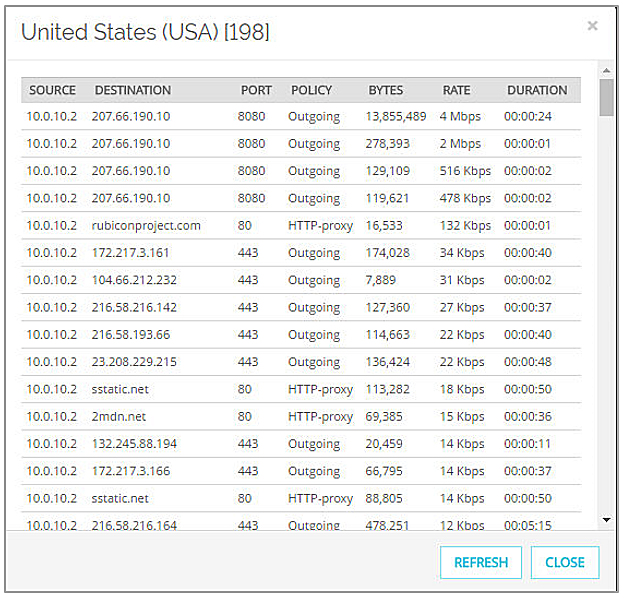Sort by PORT column header

pyautogui.click(x=256, y=90)
